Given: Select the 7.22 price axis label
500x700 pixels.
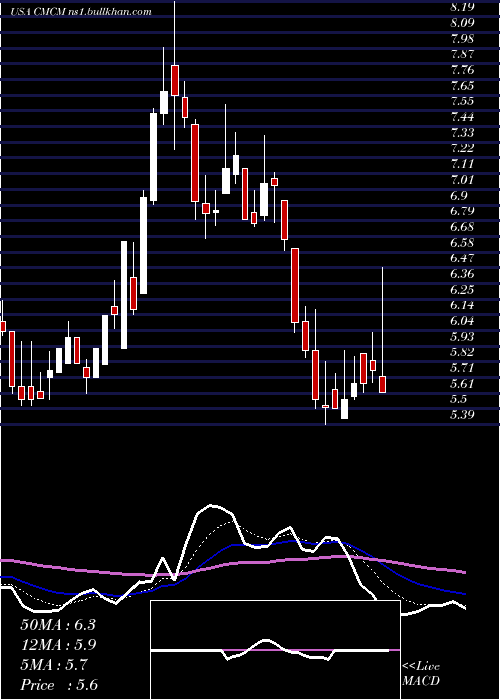Looking at the screenshot, I should (462, 148).
